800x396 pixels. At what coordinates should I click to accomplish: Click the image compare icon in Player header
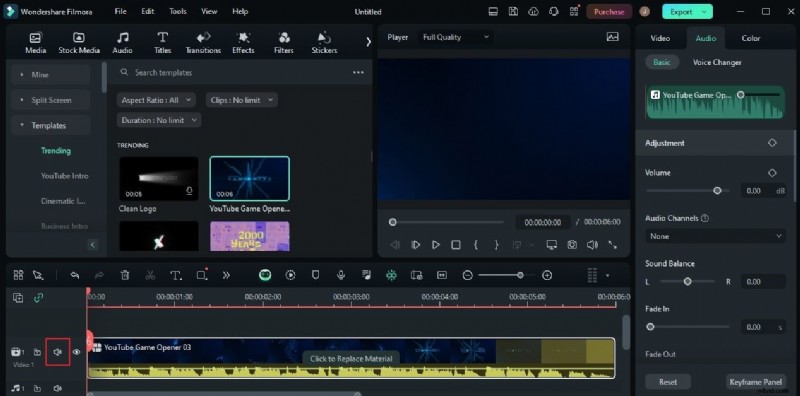(612, 37)
